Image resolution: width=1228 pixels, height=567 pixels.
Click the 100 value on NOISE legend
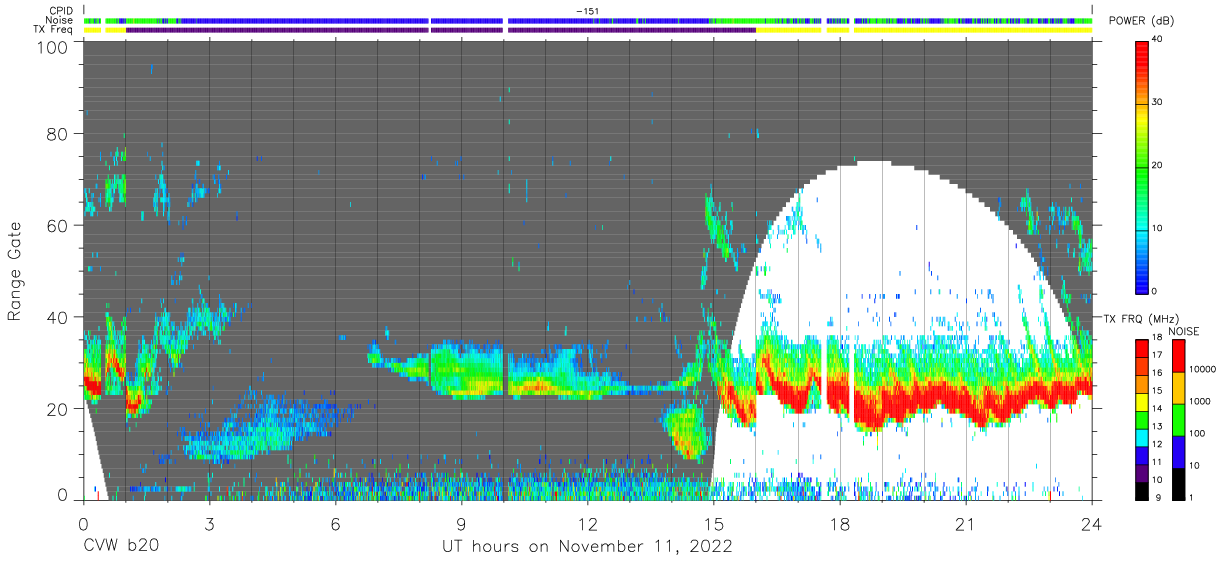click(1199, 434)
